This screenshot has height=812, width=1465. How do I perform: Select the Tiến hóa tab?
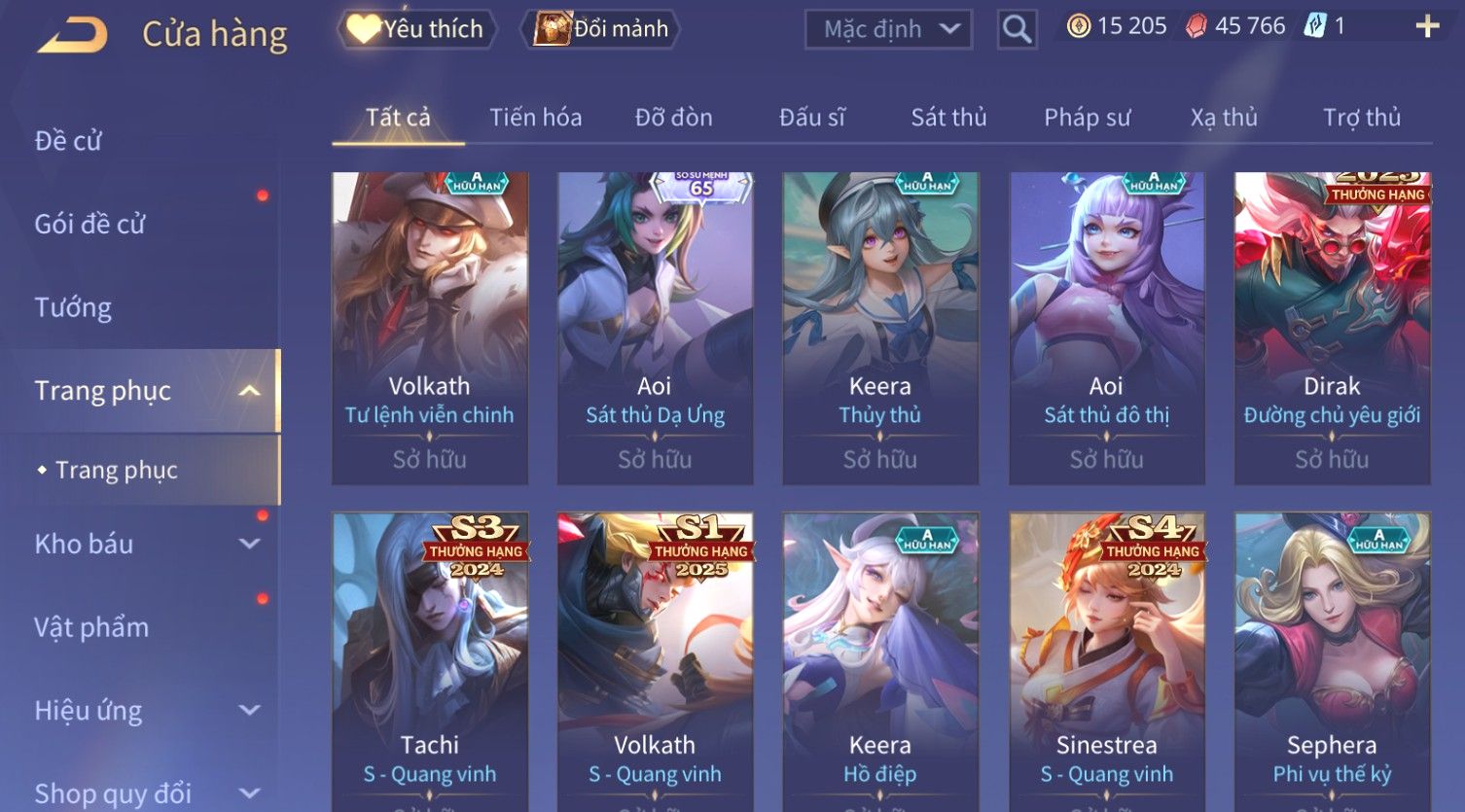[536, 118]
